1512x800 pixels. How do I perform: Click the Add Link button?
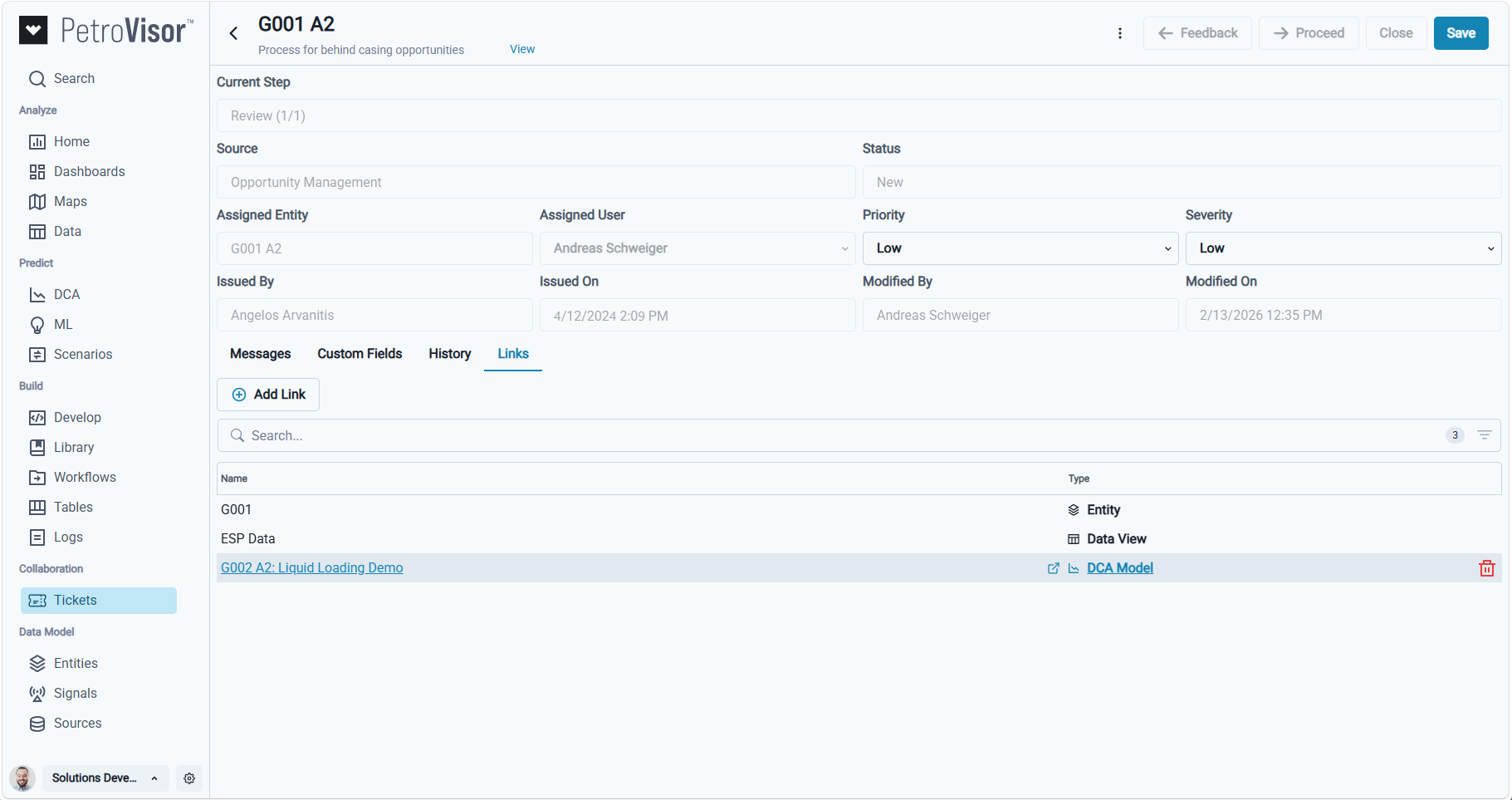[x=268, y=395]
